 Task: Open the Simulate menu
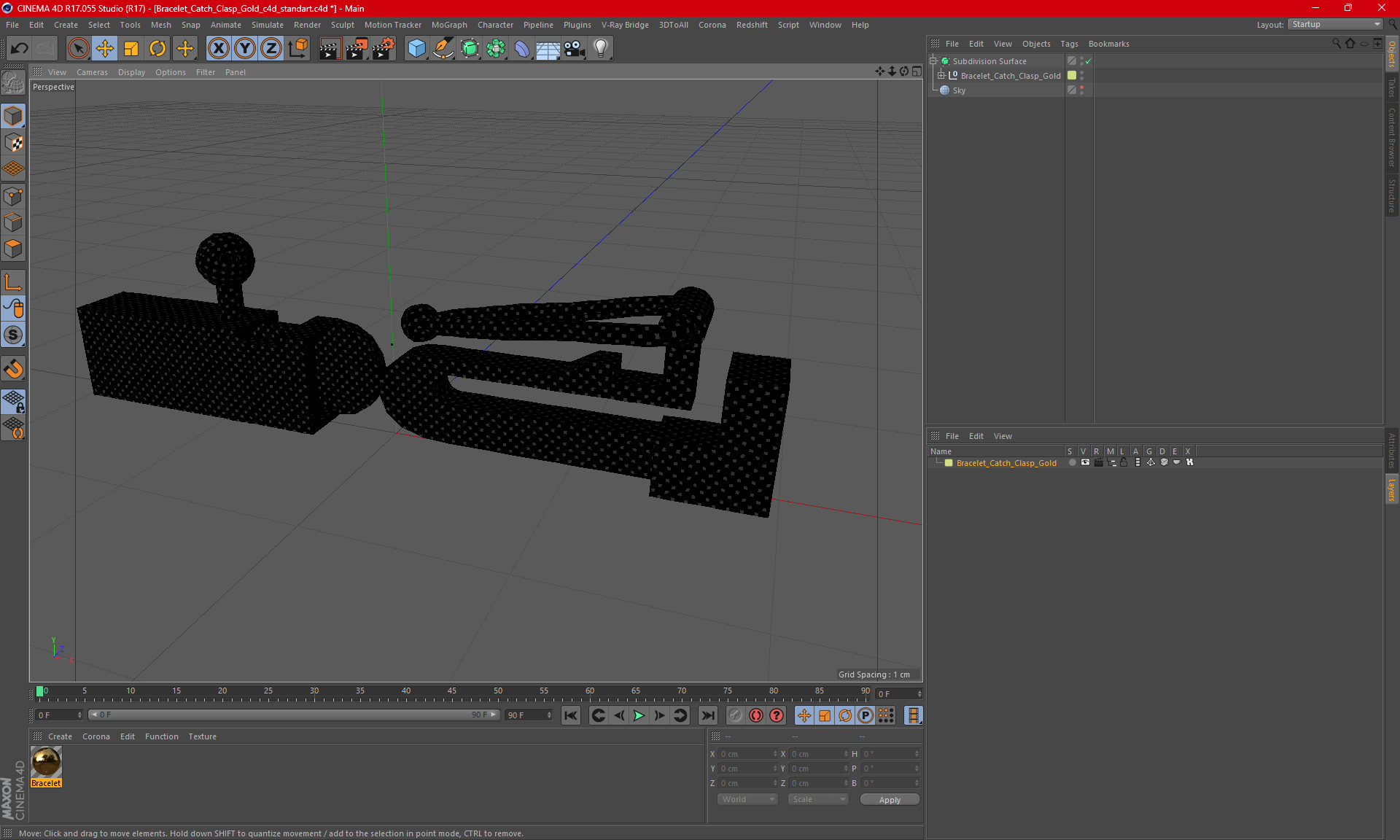coord(268,25)
